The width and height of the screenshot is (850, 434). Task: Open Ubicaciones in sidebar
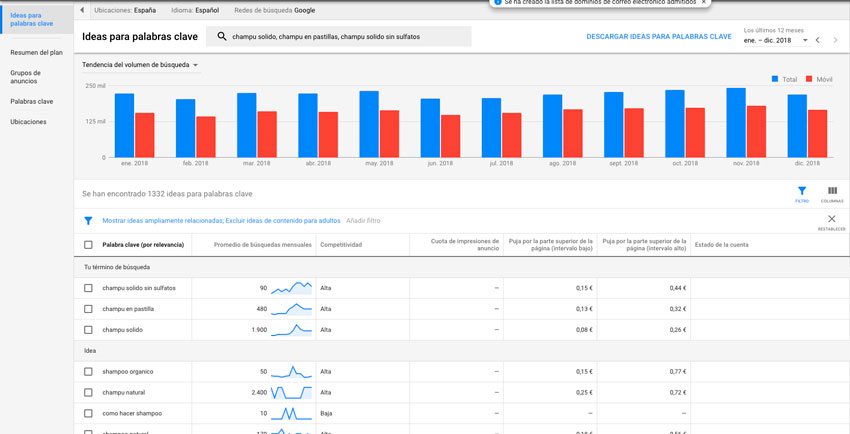tap(28, 122)
